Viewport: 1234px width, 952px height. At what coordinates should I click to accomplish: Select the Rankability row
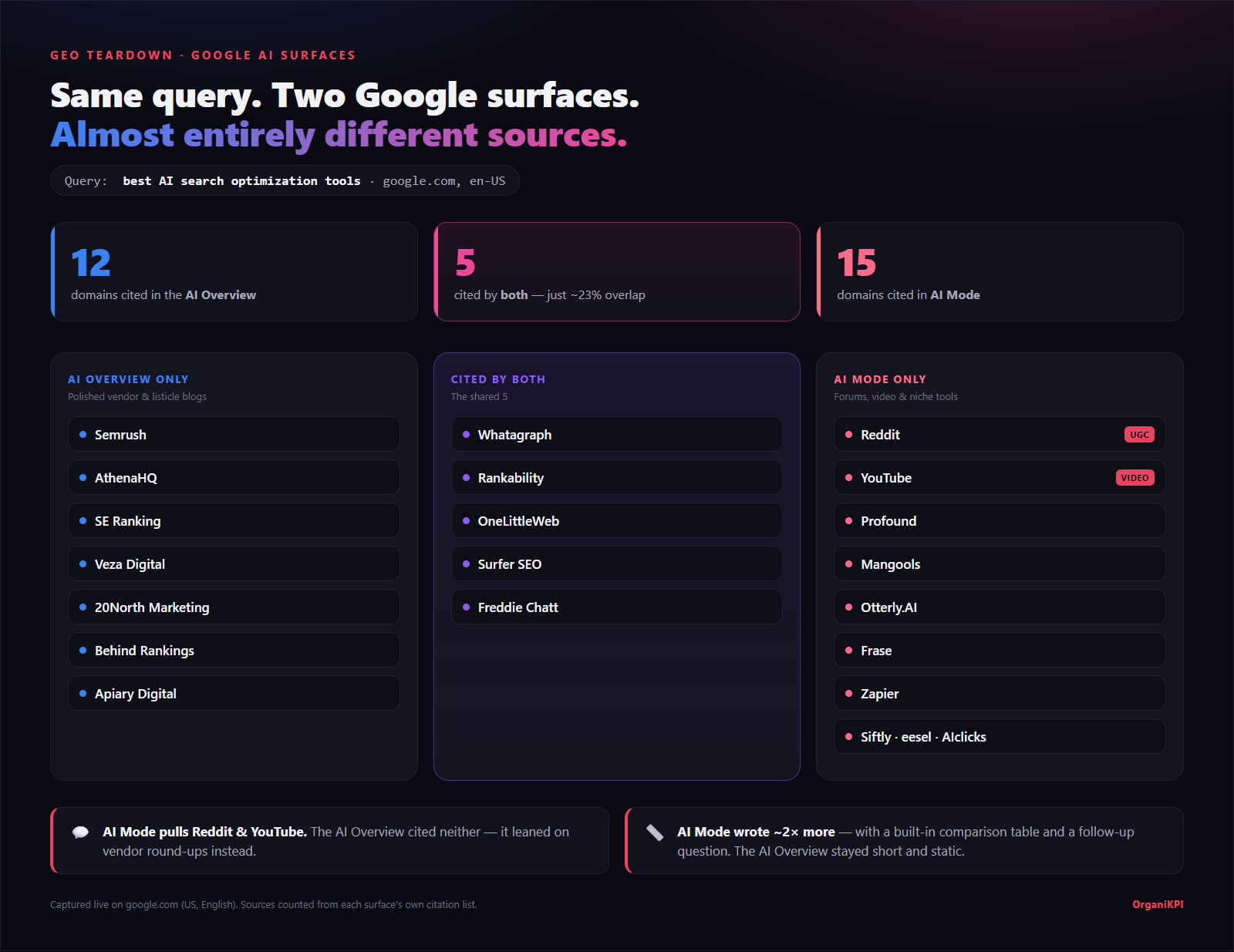coord(617,478)
